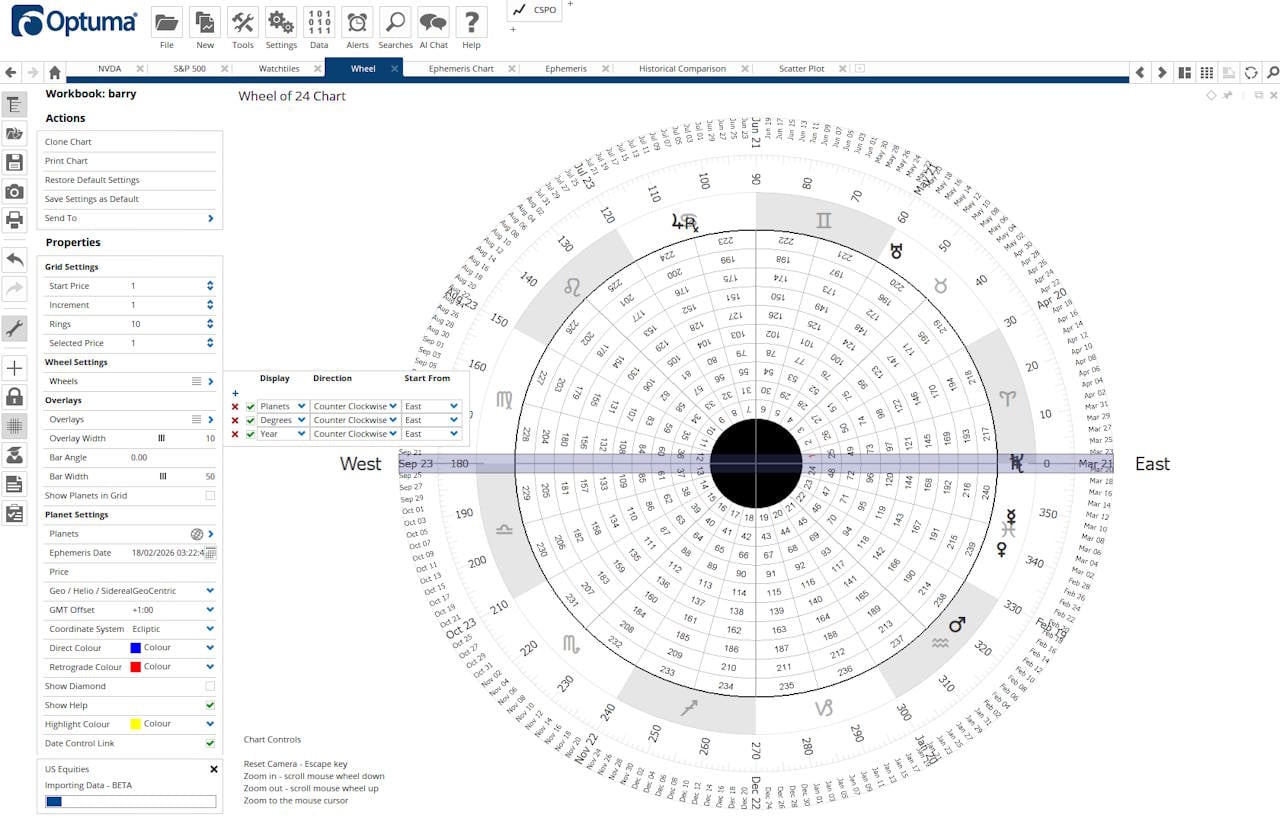Click the New document icon
The width and height of the screenshot is (1280, 818).
(205, 22)
